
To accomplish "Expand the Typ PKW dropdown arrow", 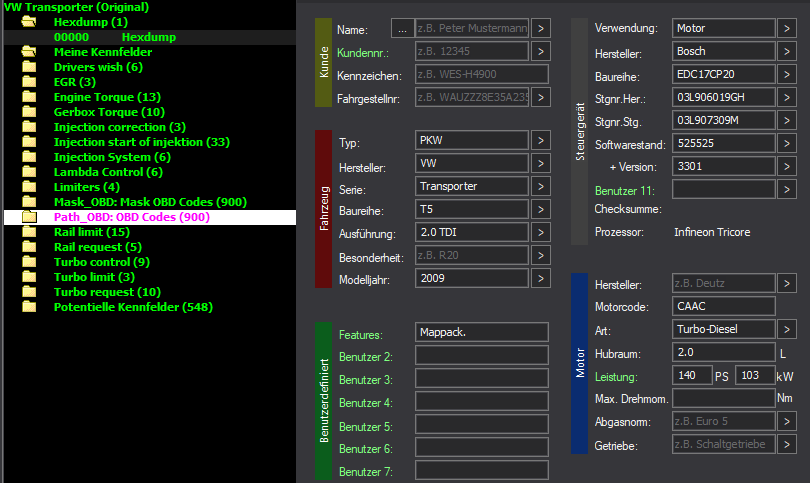I will pyautogui.click(x=541, y=141).
